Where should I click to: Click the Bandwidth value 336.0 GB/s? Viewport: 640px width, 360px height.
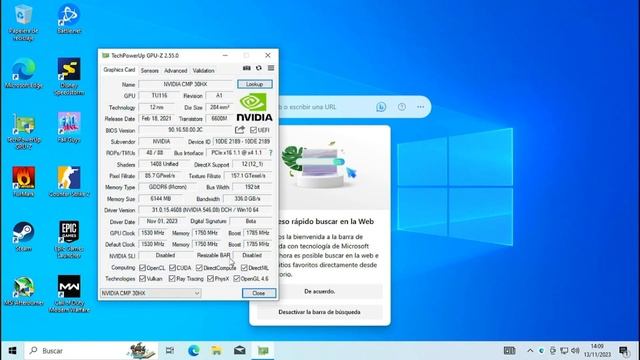click(247, 198)
